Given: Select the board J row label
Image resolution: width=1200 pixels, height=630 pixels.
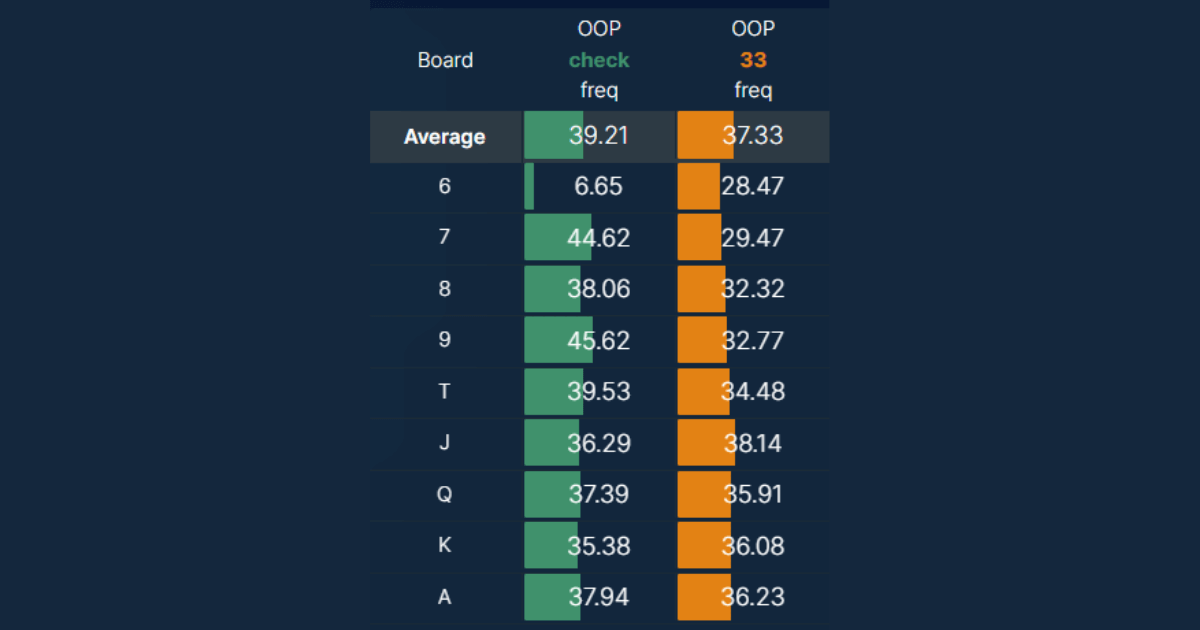Looking at the screenshot, I should click(445, 442).
